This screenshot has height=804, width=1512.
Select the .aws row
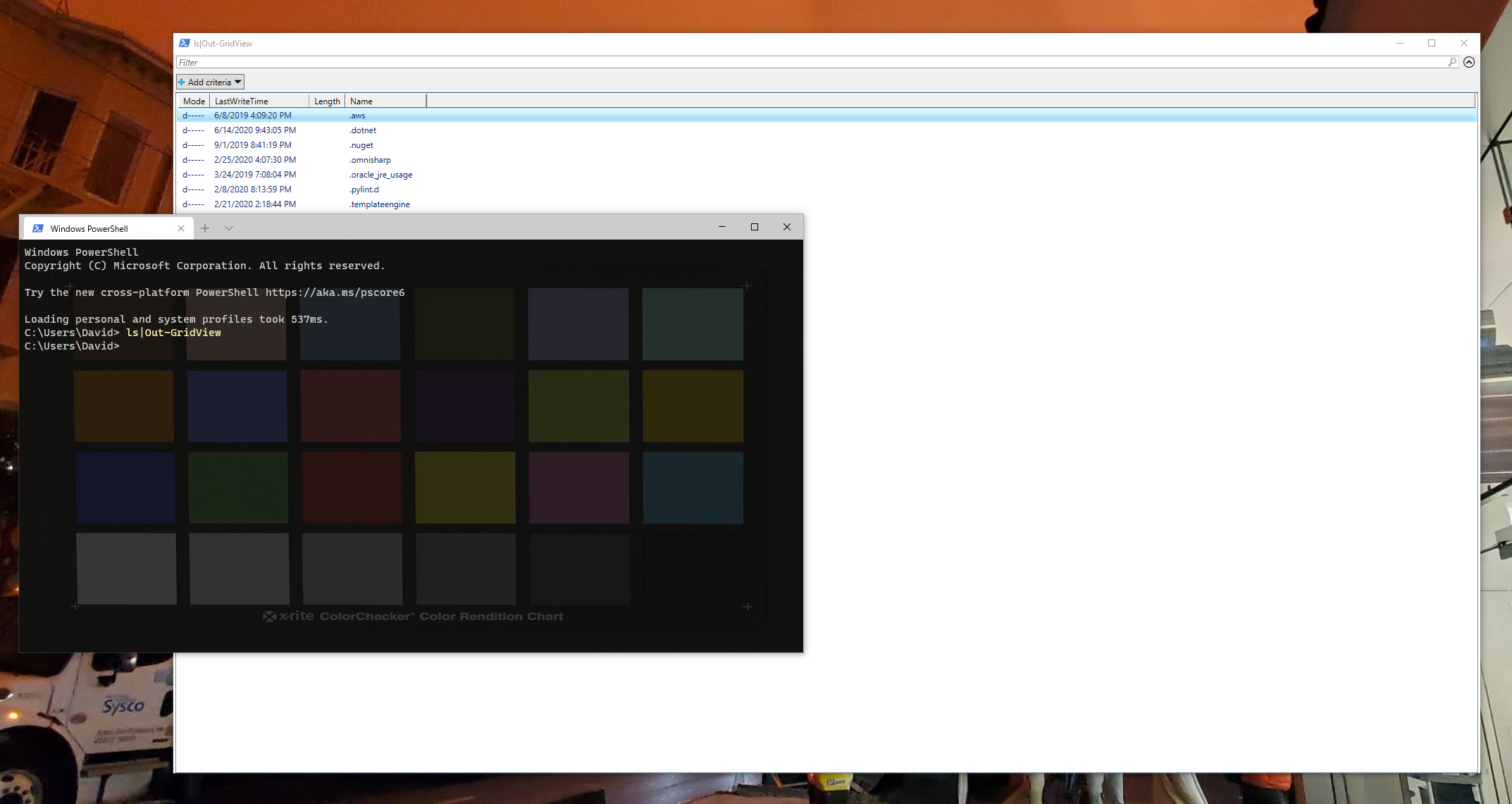coord(358,116)
